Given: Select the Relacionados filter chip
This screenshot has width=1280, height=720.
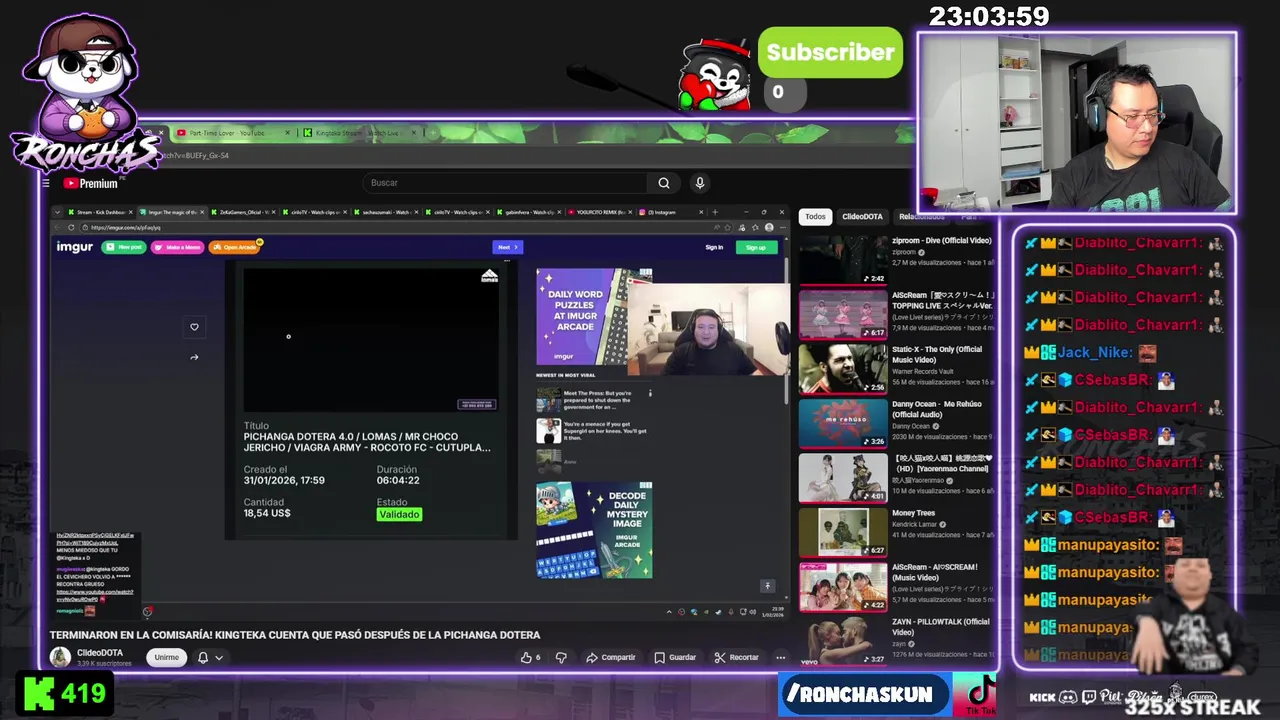Looking at the screenshot, I should (921, 216).
